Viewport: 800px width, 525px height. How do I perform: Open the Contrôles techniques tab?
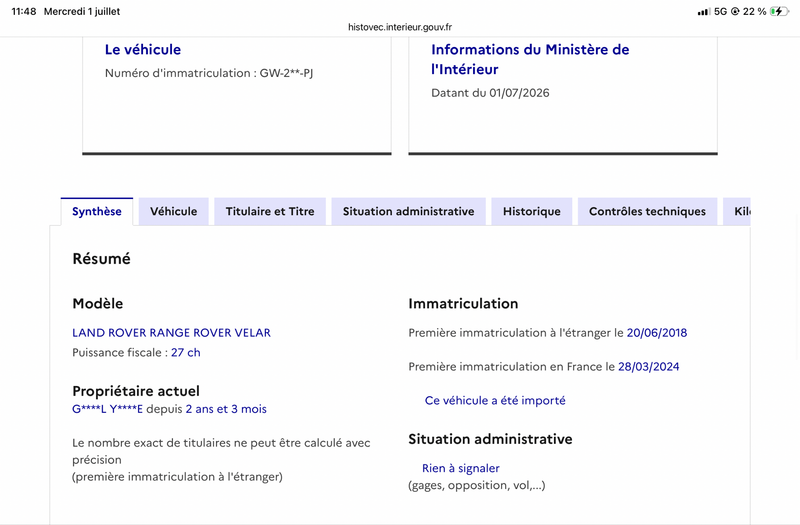click(x=647, y=211)
